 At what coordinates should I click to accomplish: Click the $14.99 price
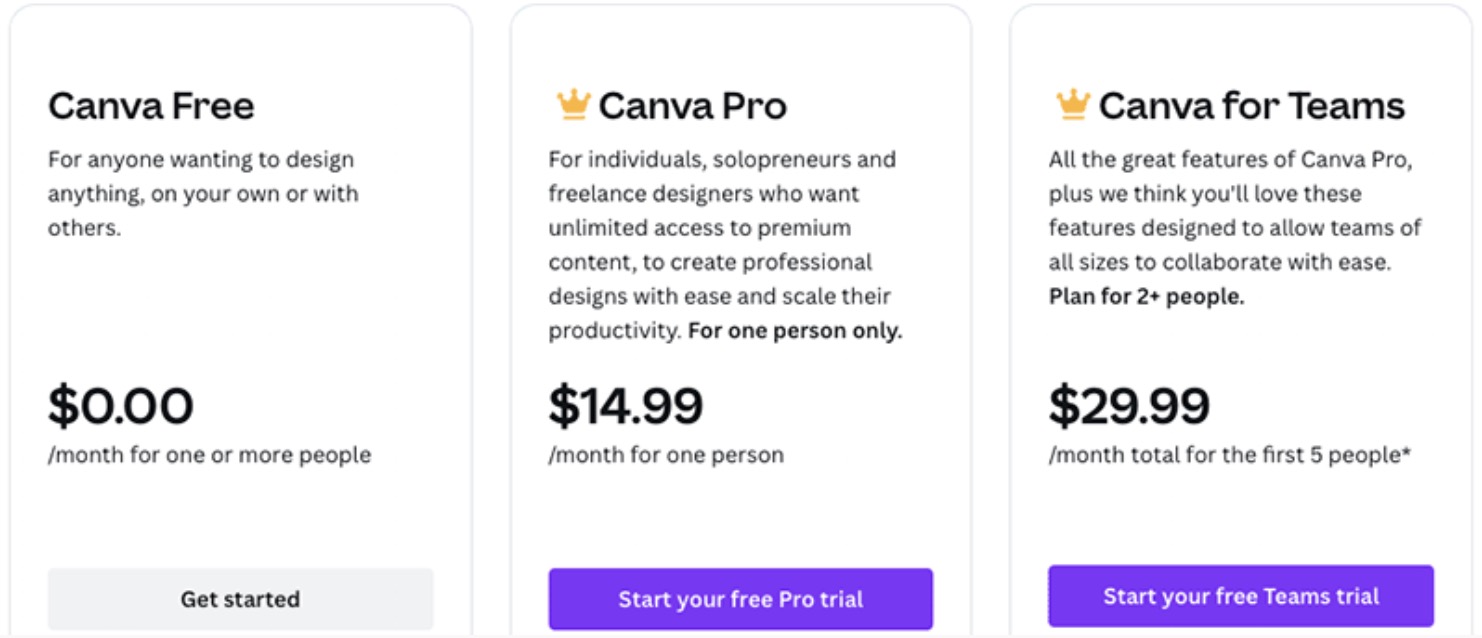point(626,406)
